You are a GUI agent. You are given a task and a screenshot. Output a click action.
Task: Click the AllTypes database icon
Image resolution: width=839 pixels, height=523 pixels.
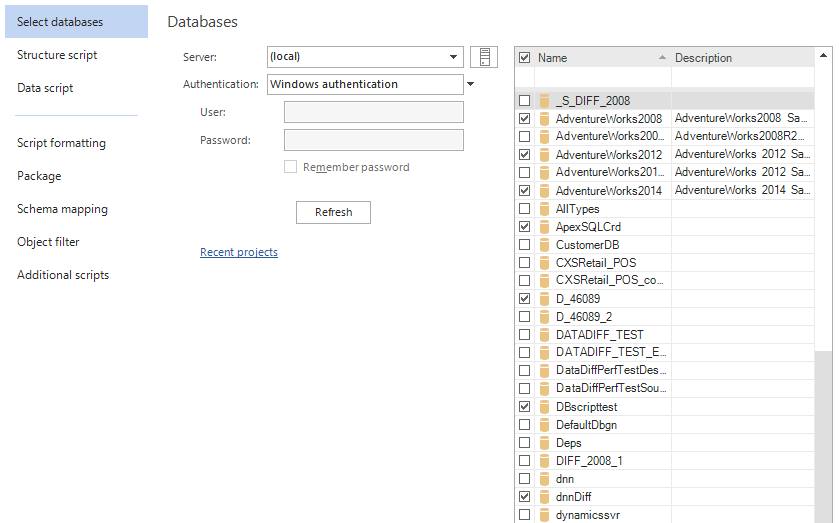pyautogui.click(x=544, y=209)
